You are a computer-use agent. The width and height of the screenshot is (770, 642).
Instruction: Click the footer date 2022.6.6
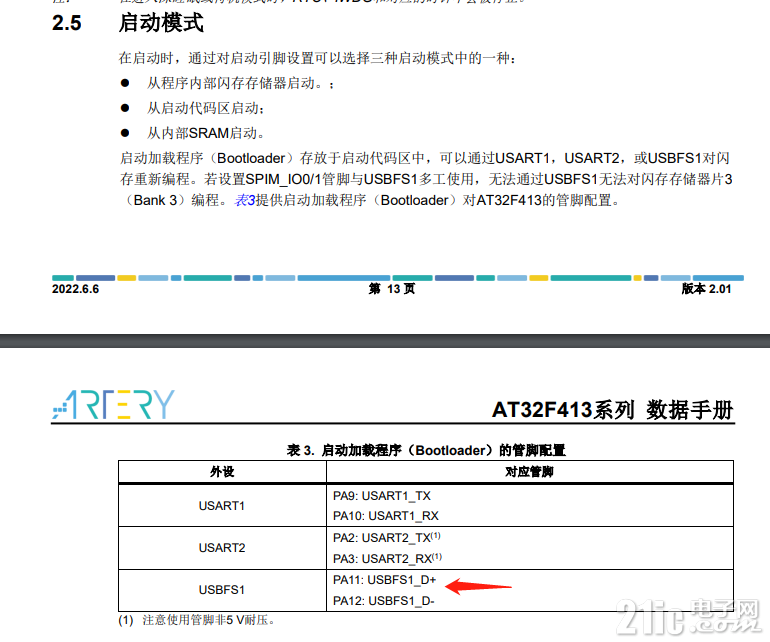(76, 289)
